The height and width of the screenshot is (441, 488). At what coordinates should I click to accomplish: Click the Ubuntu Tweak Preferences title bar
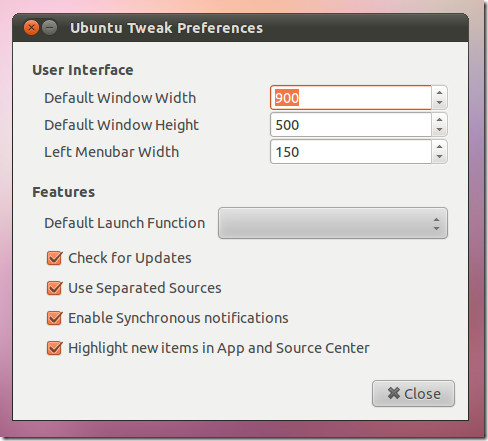(x=240, y=28)
